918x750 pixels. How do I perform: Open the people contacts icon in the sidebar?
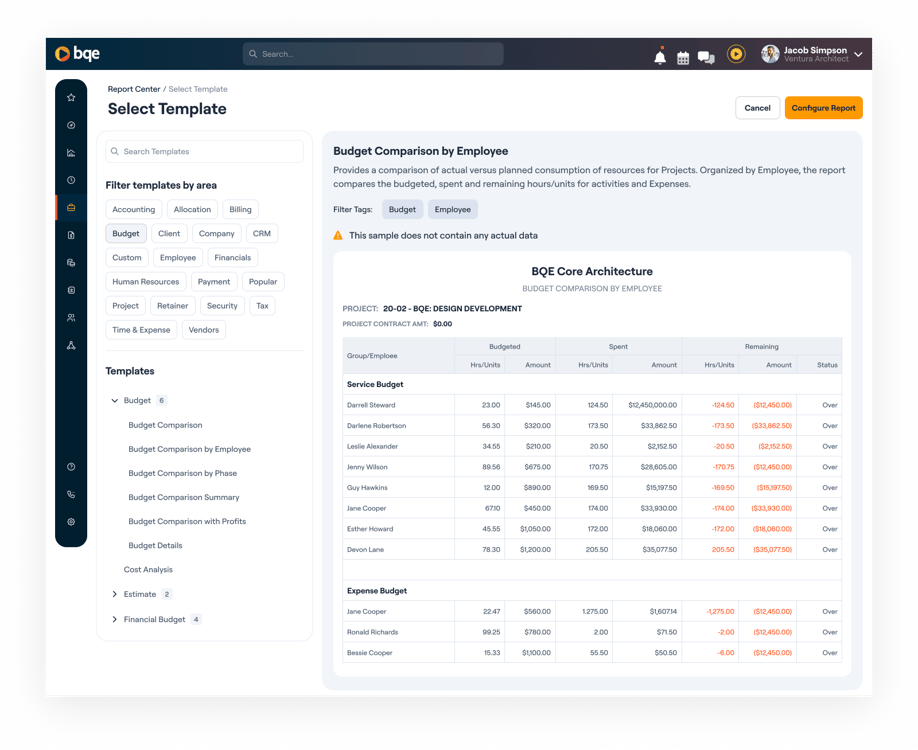click(x=71, y=317)
